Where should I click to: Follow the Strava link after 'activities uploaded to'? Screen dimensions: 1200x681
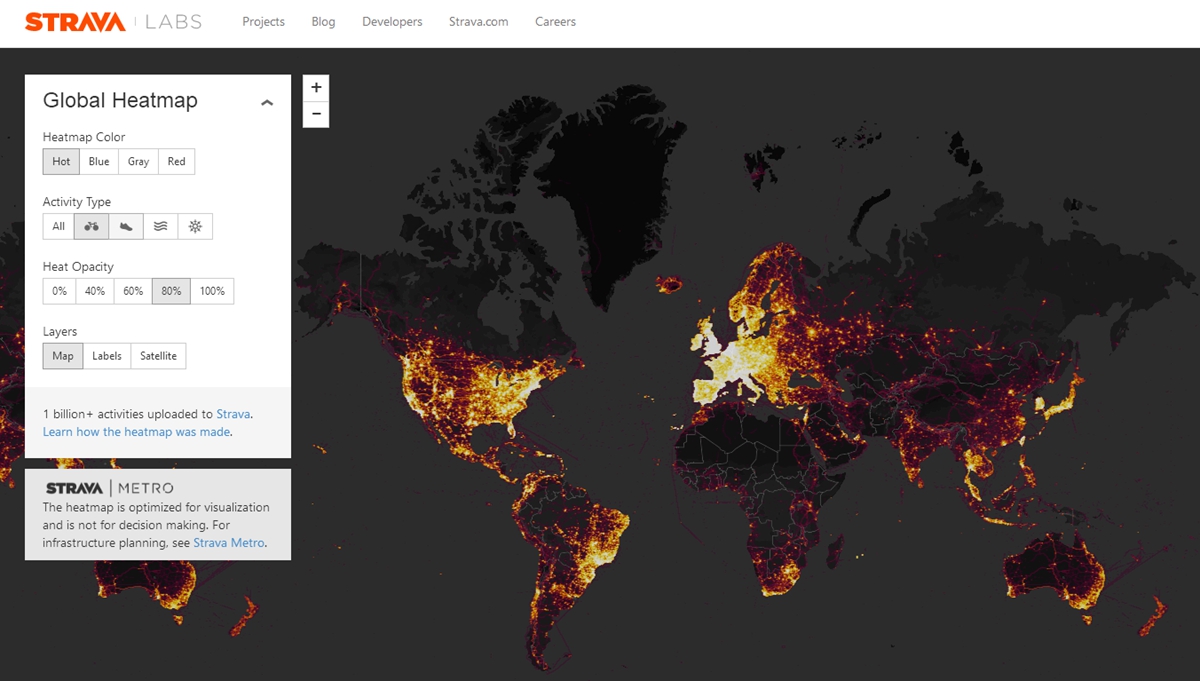coord(234,414)
